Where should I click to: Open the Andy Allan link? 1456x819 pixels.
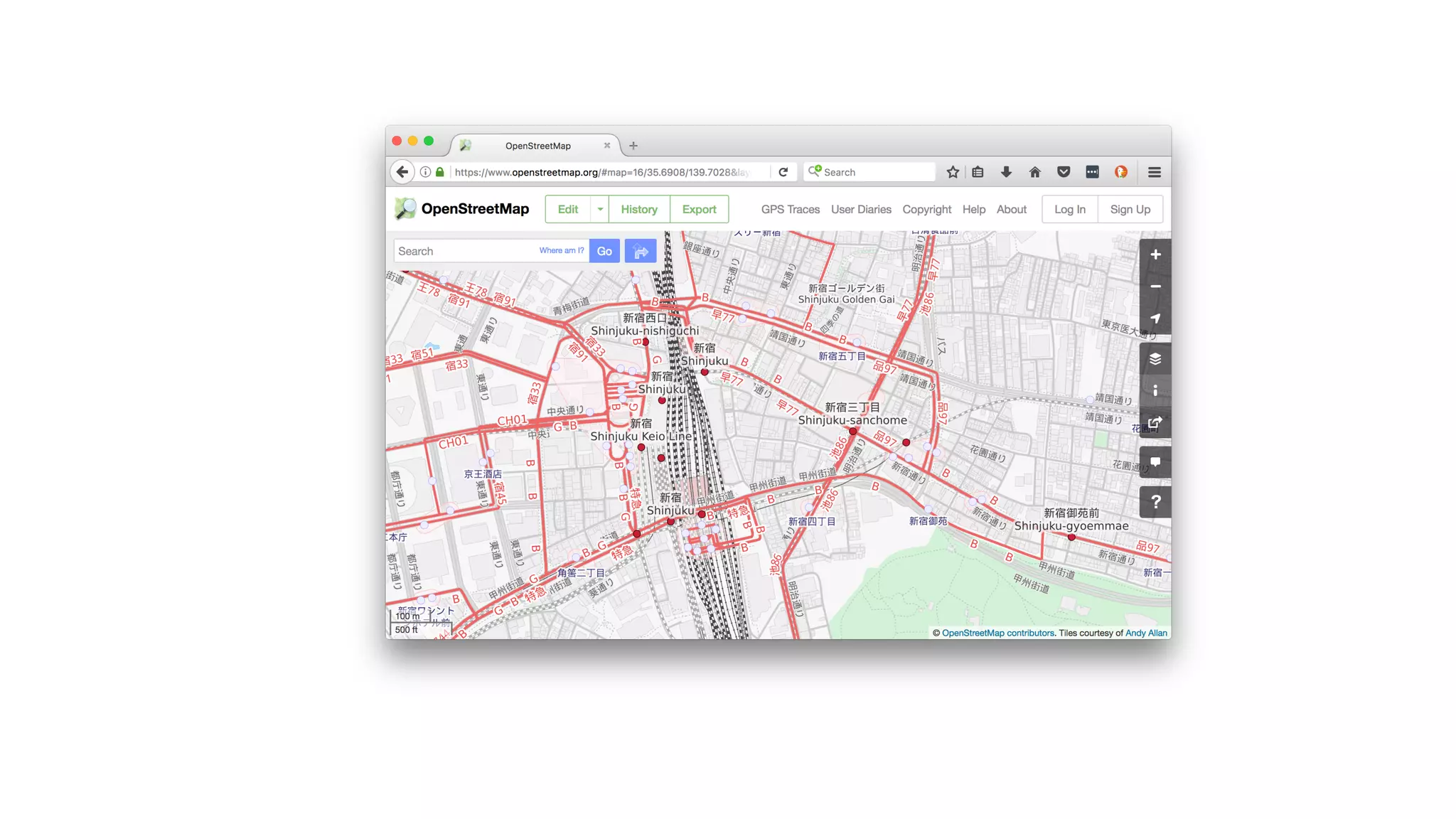[x=1146, y=633]
